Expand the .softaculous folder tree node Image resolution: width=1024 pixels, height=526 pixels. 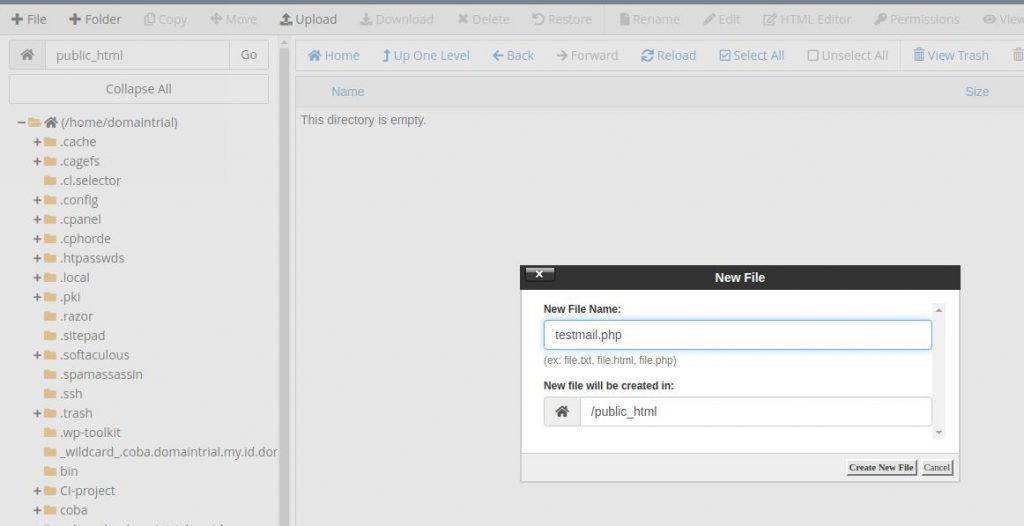point(37,355)
